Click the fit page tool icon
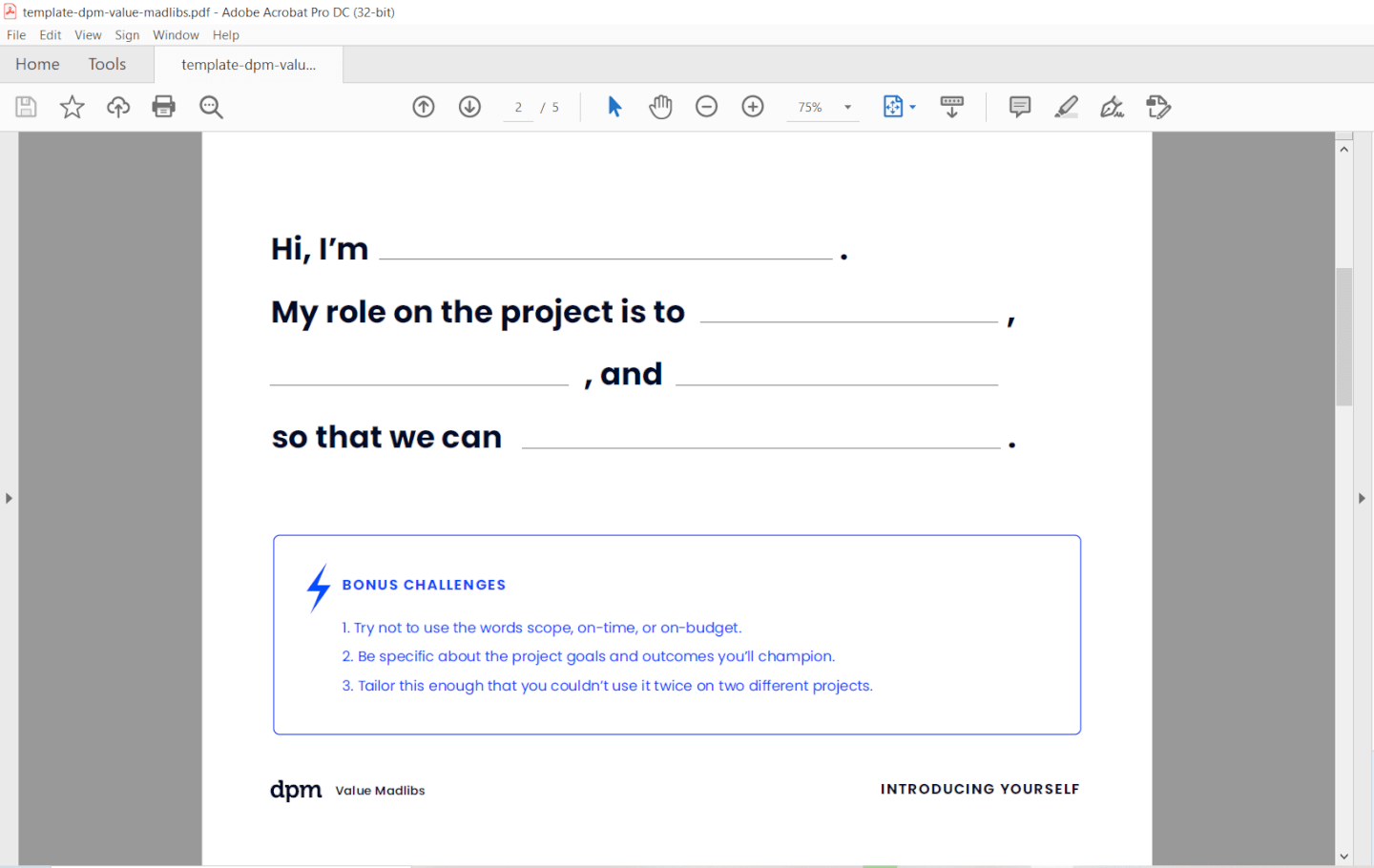This screenshot has height=868, width=1374. click(892, 107)
